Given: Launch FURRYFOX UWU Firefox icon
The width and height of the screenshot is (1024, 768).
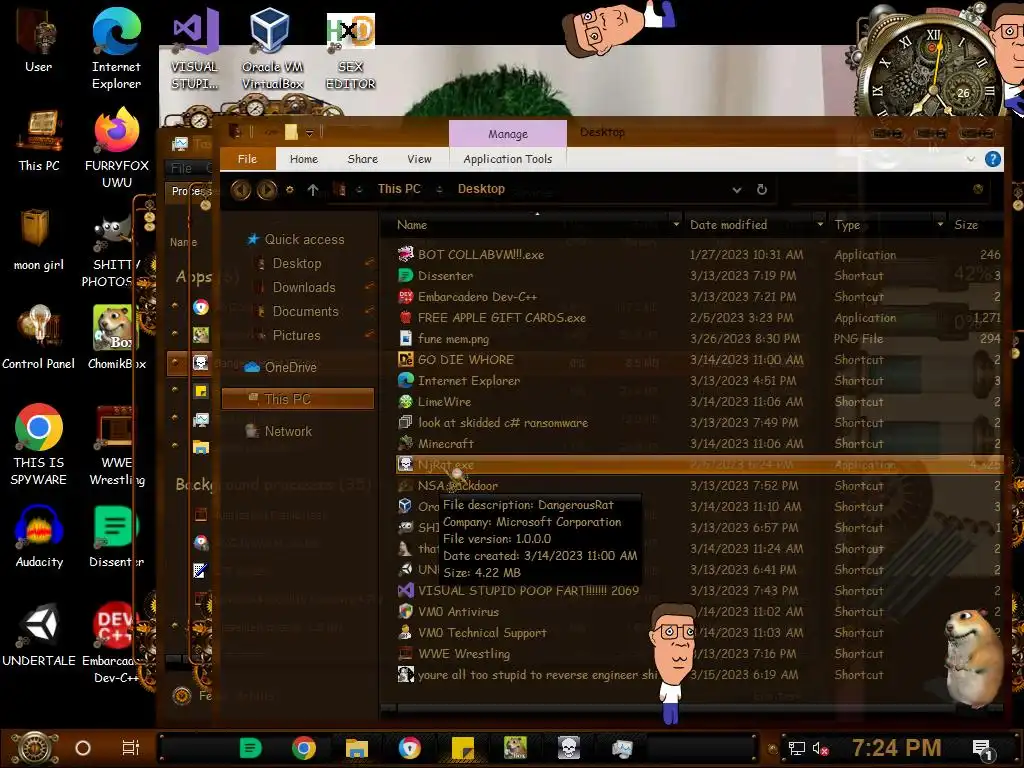Looking at the screenshot, I should click(x=117, y=148).
